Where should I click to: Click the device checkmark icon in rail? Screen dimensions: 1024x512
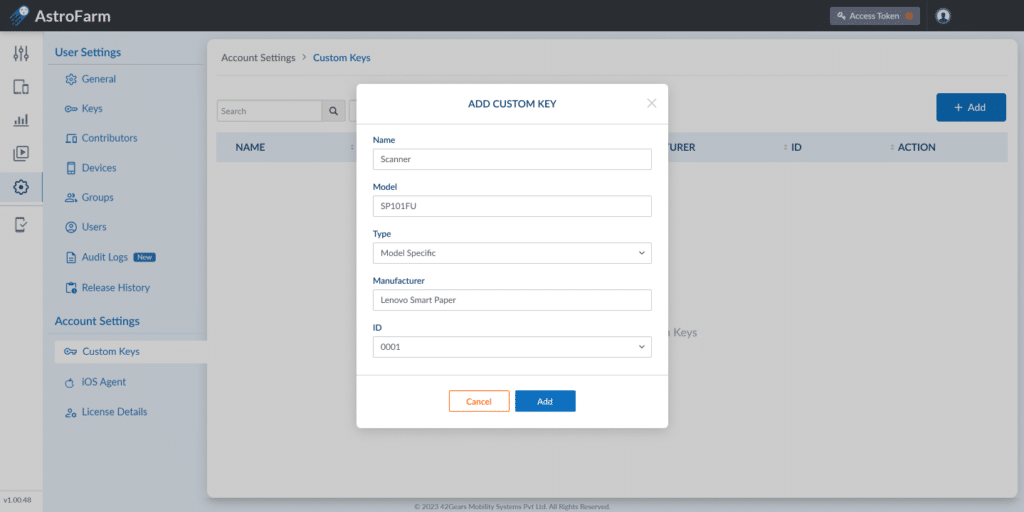21,225
